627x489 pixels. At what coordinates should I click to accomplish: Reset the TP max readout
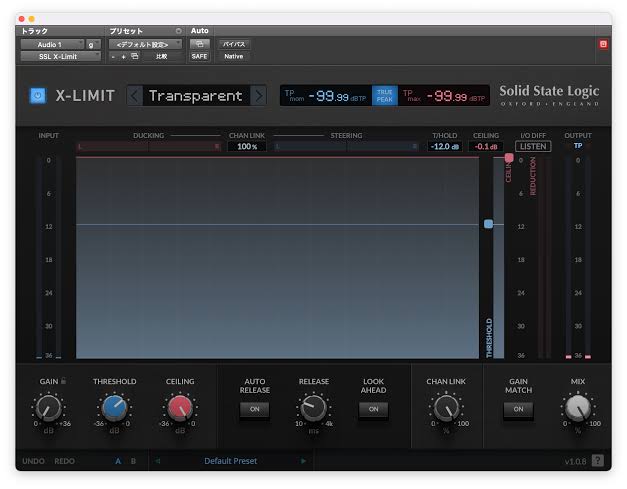coord(444,96)
